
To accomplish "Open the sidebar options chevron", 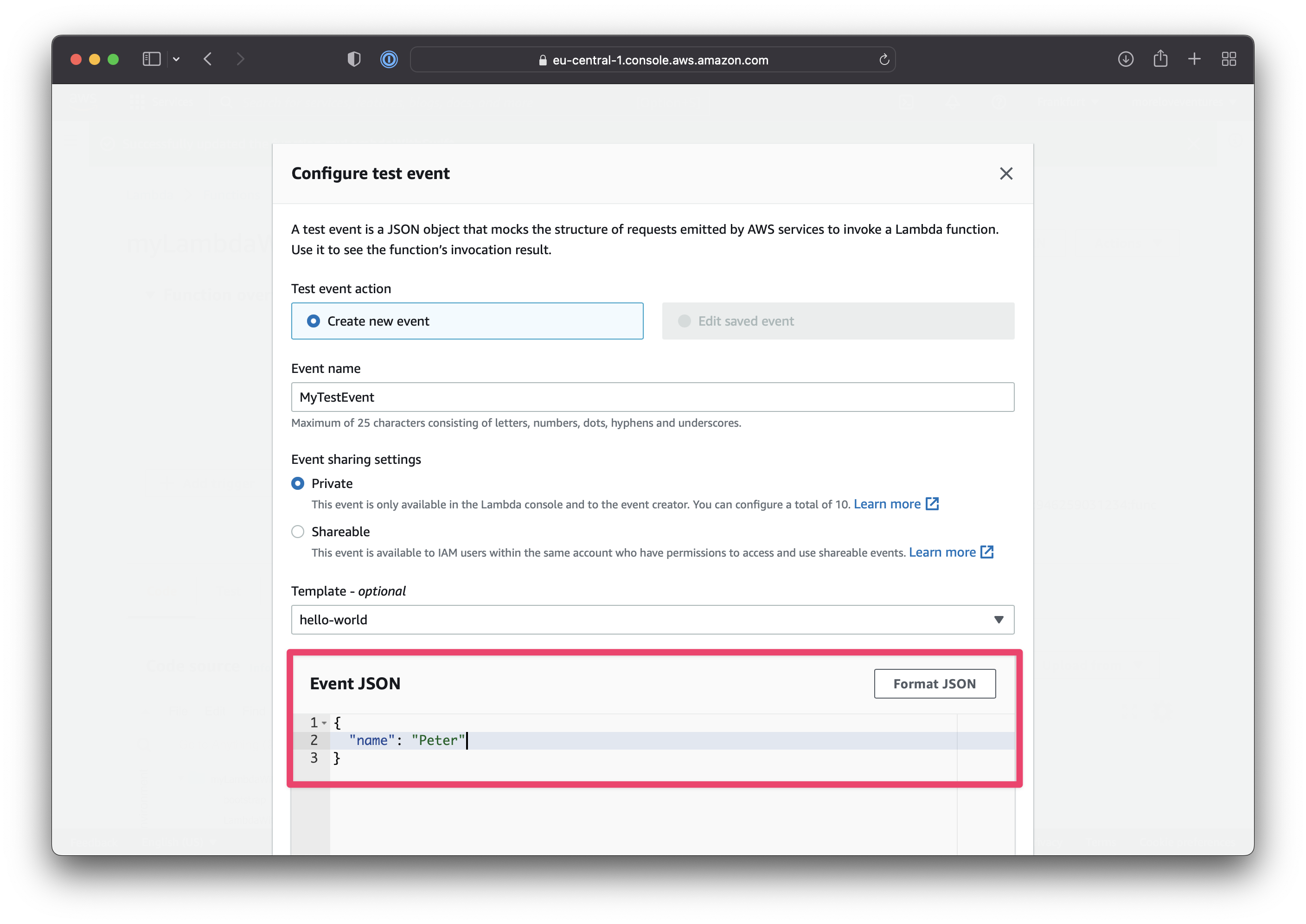I will click(177, 58).
